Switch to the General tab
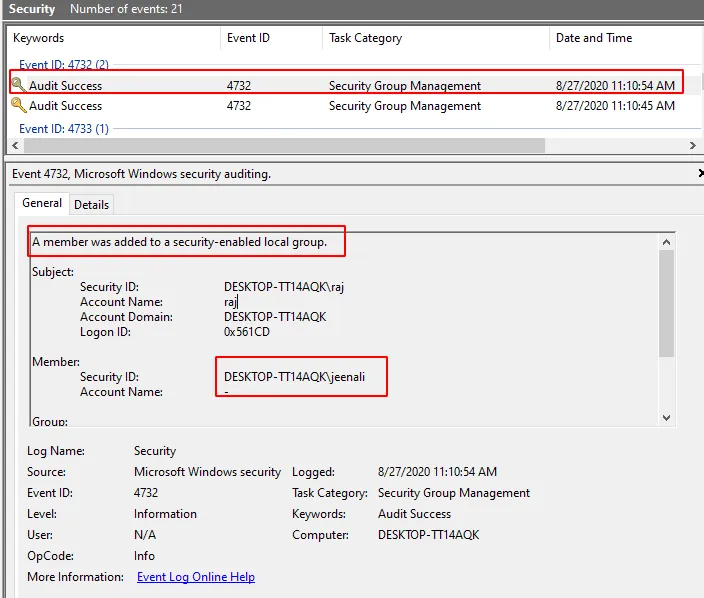 [x=42, y=203]
